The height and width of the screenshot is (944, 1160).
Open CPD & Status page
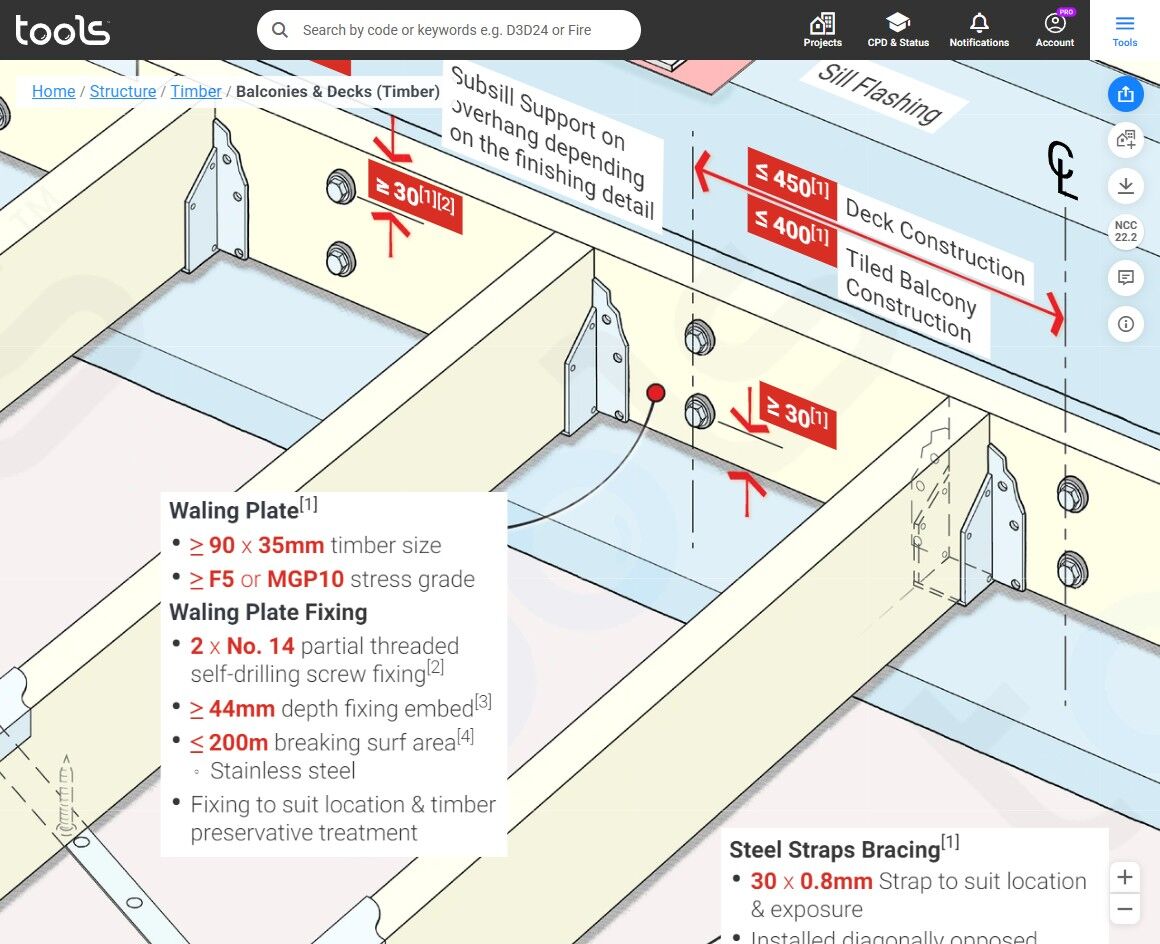point(898,30)
